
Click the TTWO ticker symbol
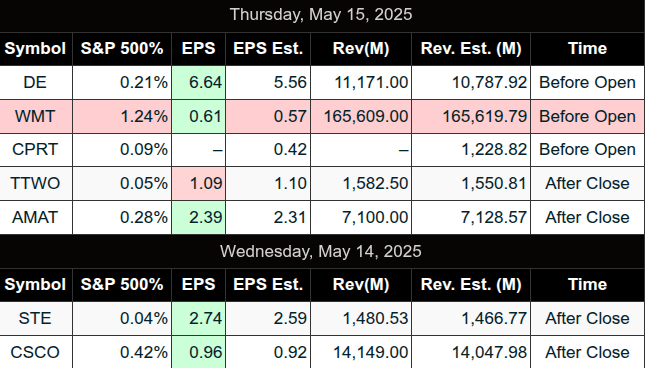pyautogui.click(x=35, y=183)
